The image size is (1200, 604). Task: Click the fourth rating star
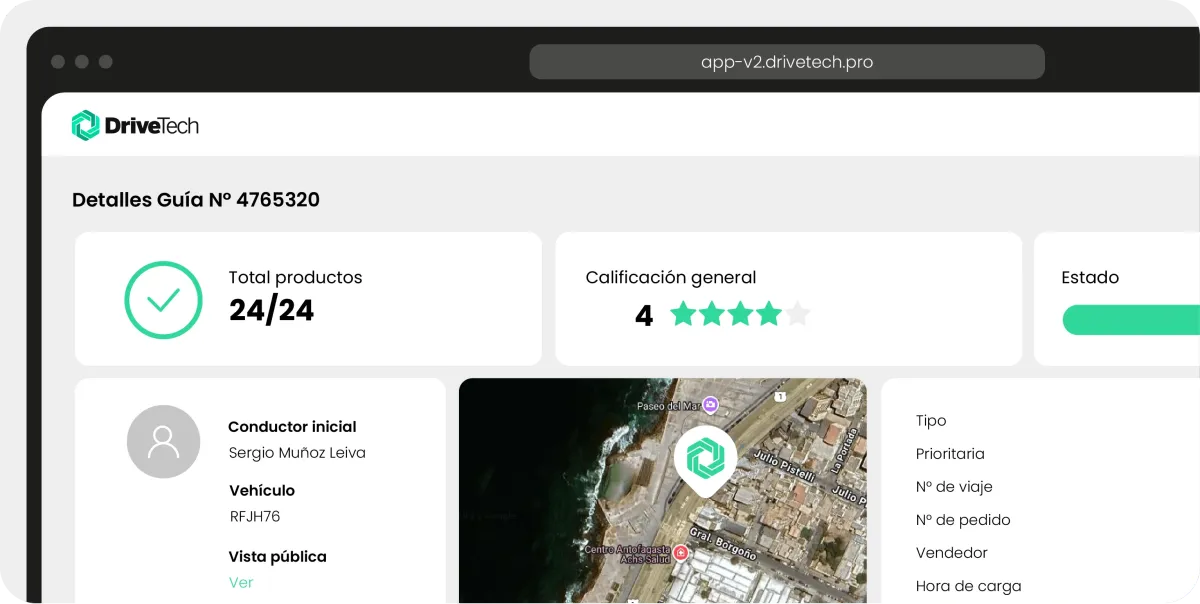point(769,314)
